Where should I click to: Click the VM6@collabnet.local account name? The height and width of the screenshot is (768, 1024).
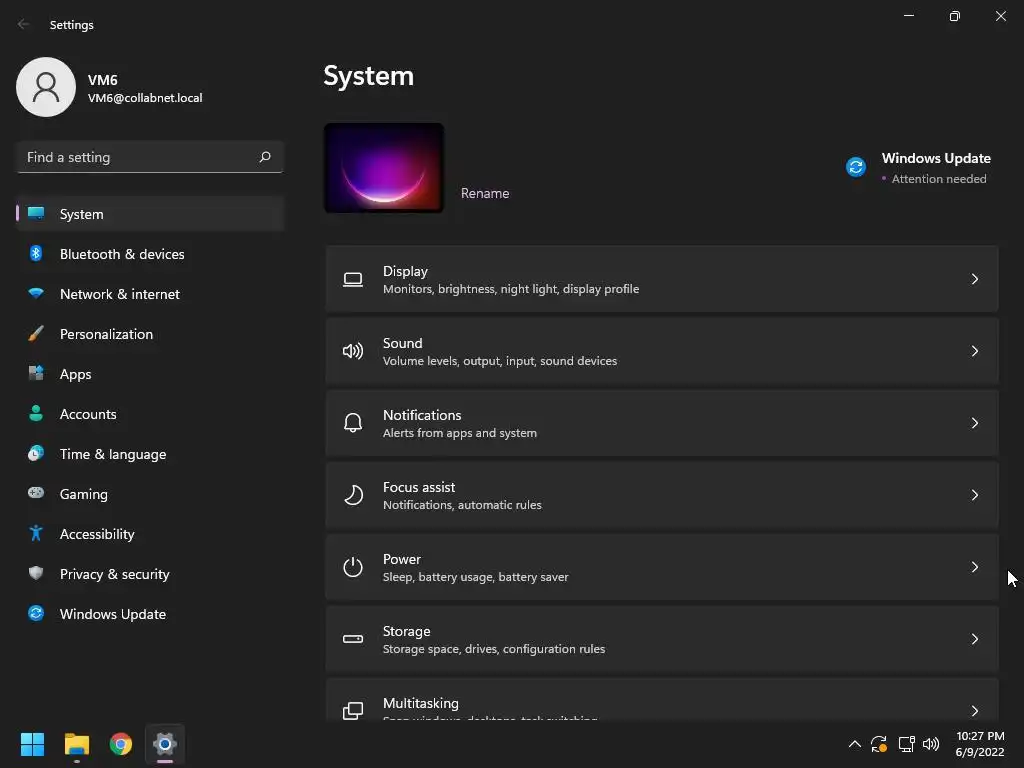145,98
